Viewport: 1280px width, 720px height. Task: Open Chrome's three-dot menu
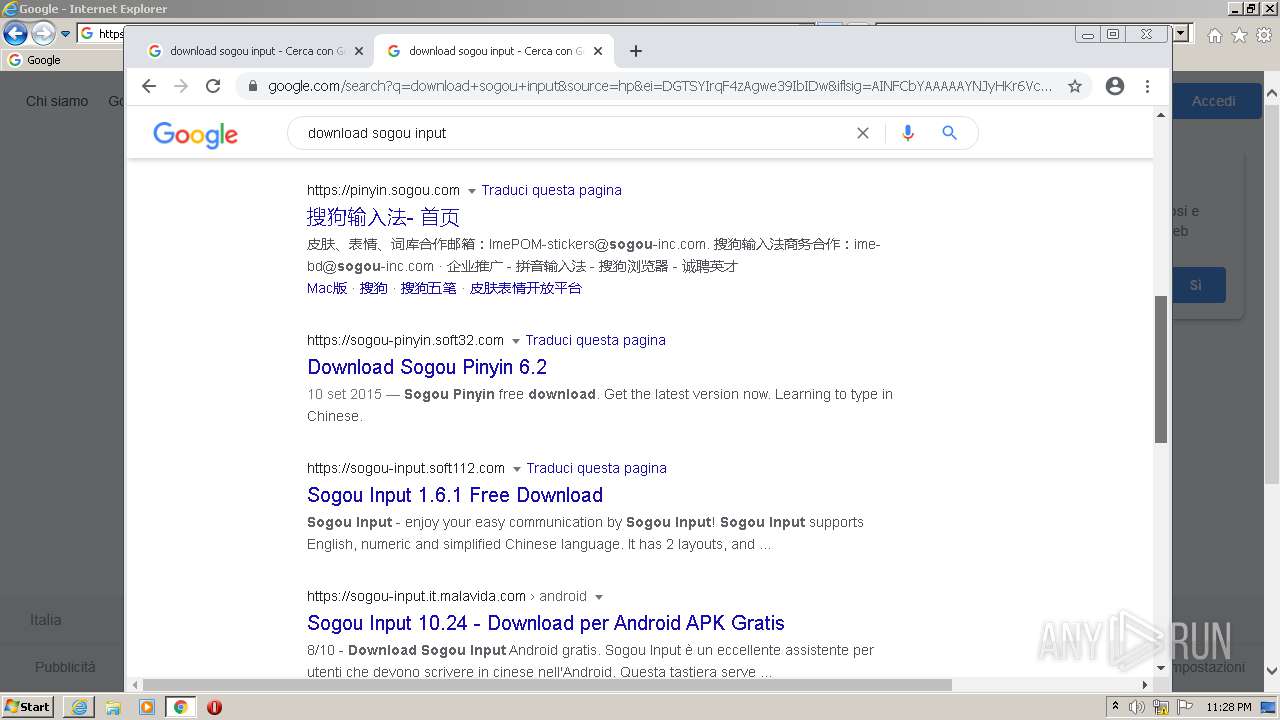(x=1147, y=86)
